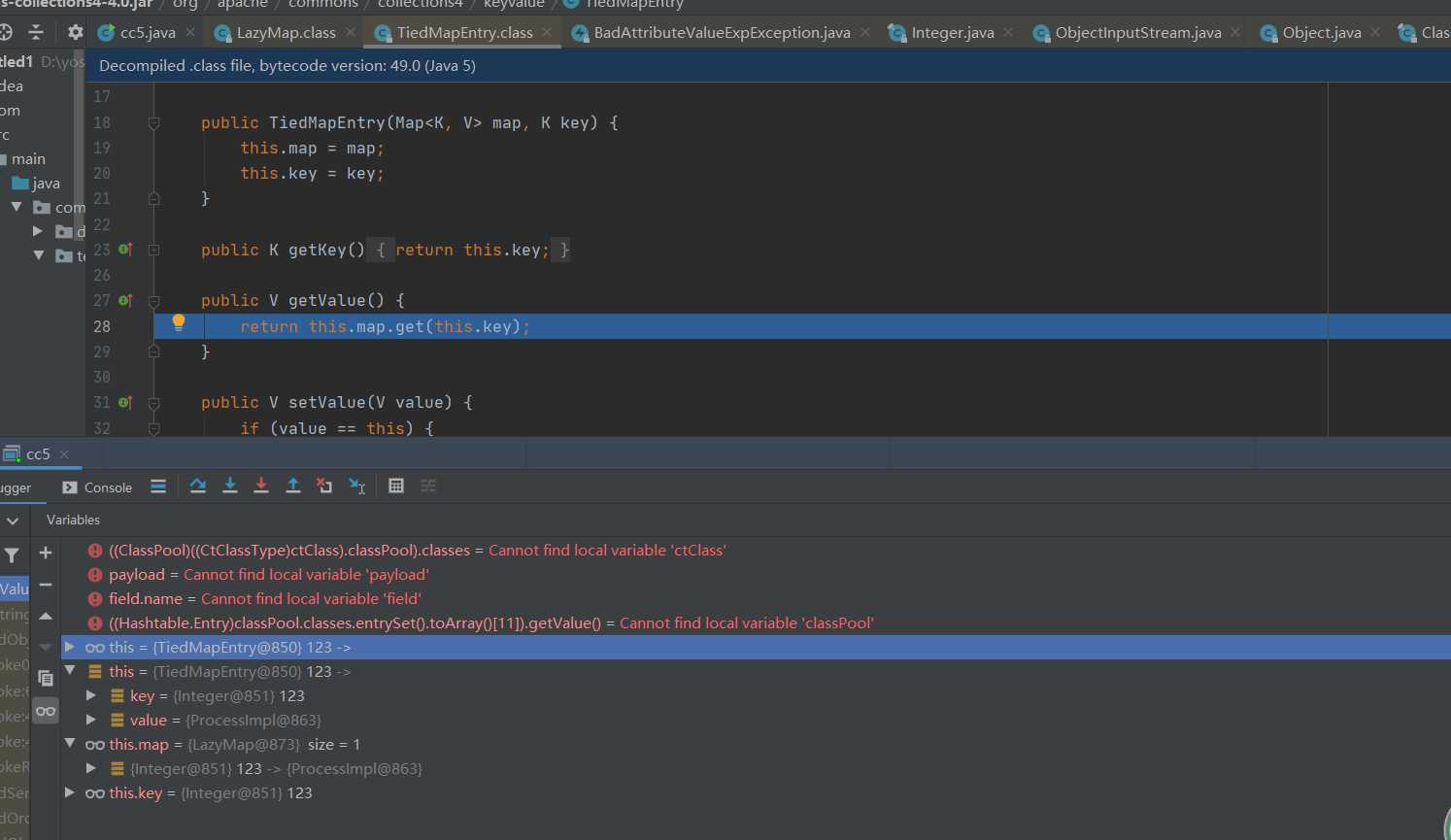Screen dimensions: 1451x840
Task: Expand the 'key = {Integer@851}' variable node
Action: coord(91,695)
